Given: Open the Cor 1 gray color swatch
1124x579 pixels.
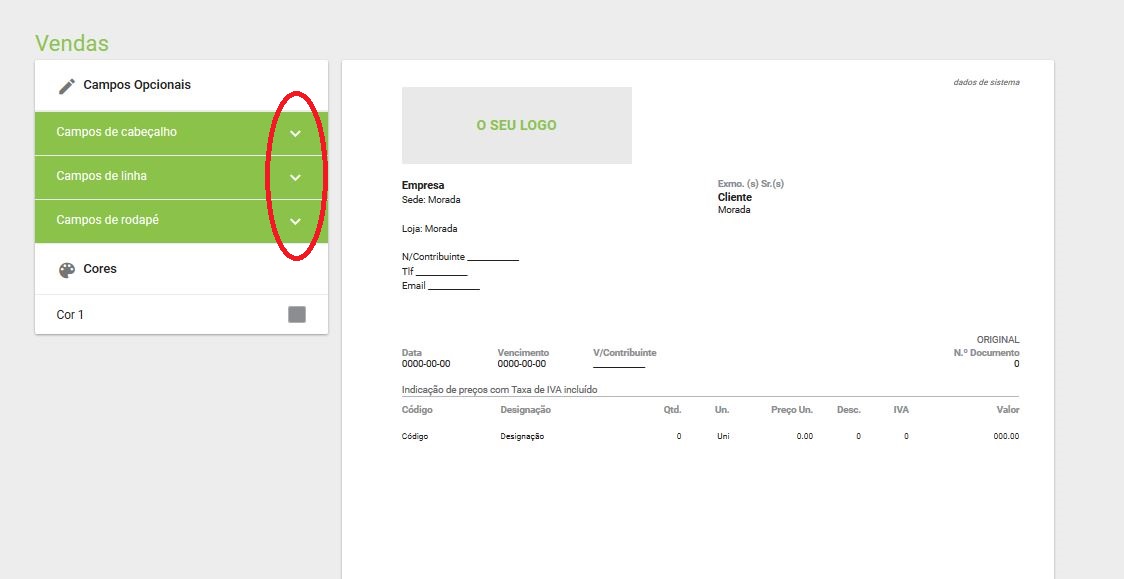Looking at the screenshot, I should point(297,314).
